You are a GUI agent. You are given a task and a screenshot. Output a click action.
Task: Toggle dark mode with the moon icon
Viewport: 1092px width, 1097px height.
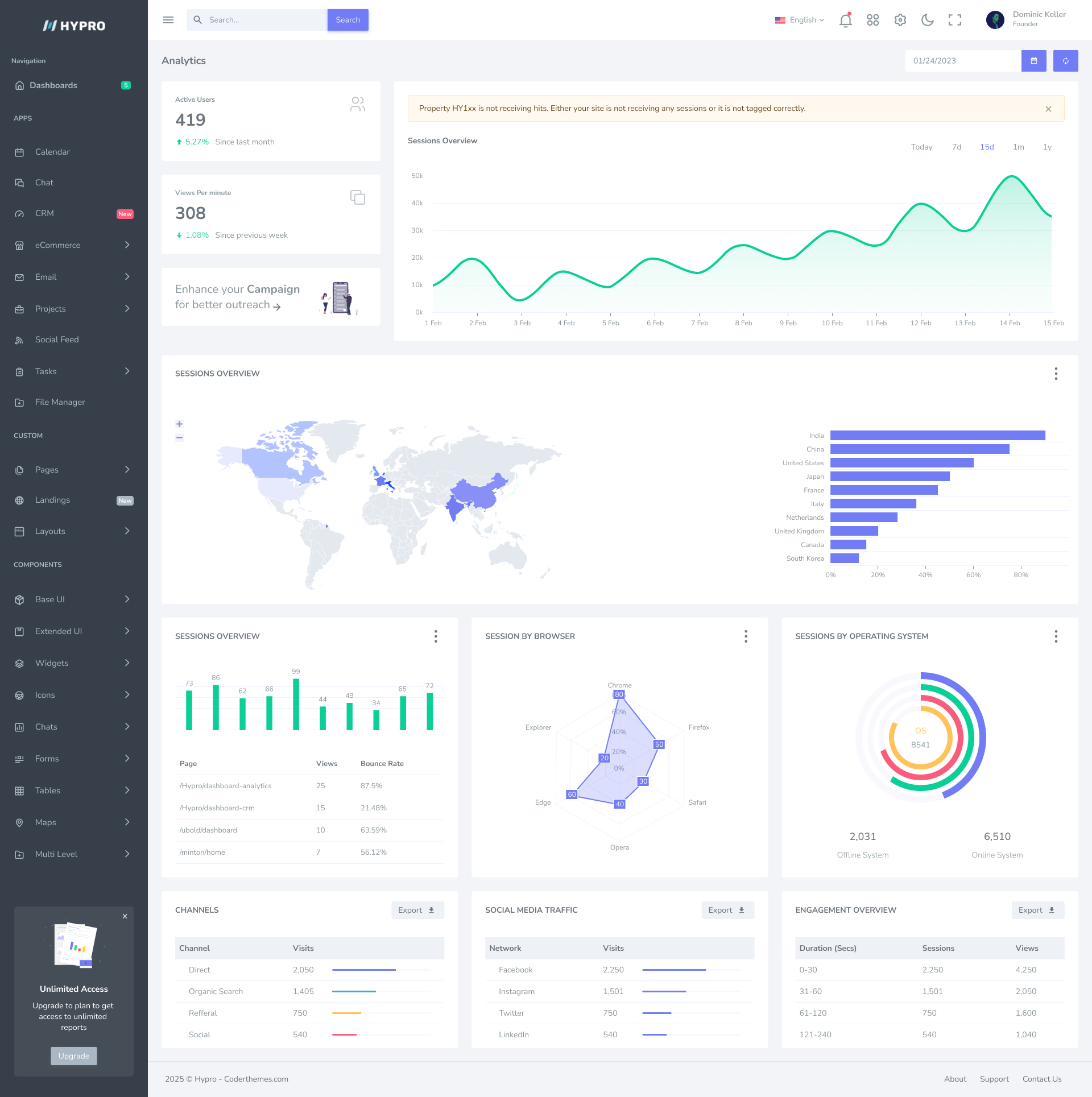[927, 20]
